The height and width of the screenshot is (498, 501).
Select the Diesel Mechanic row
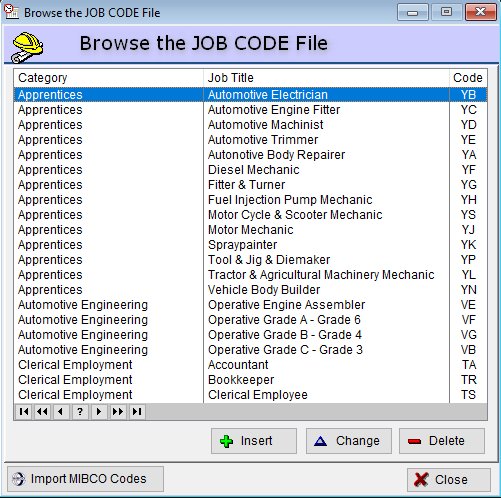point(250,170)
